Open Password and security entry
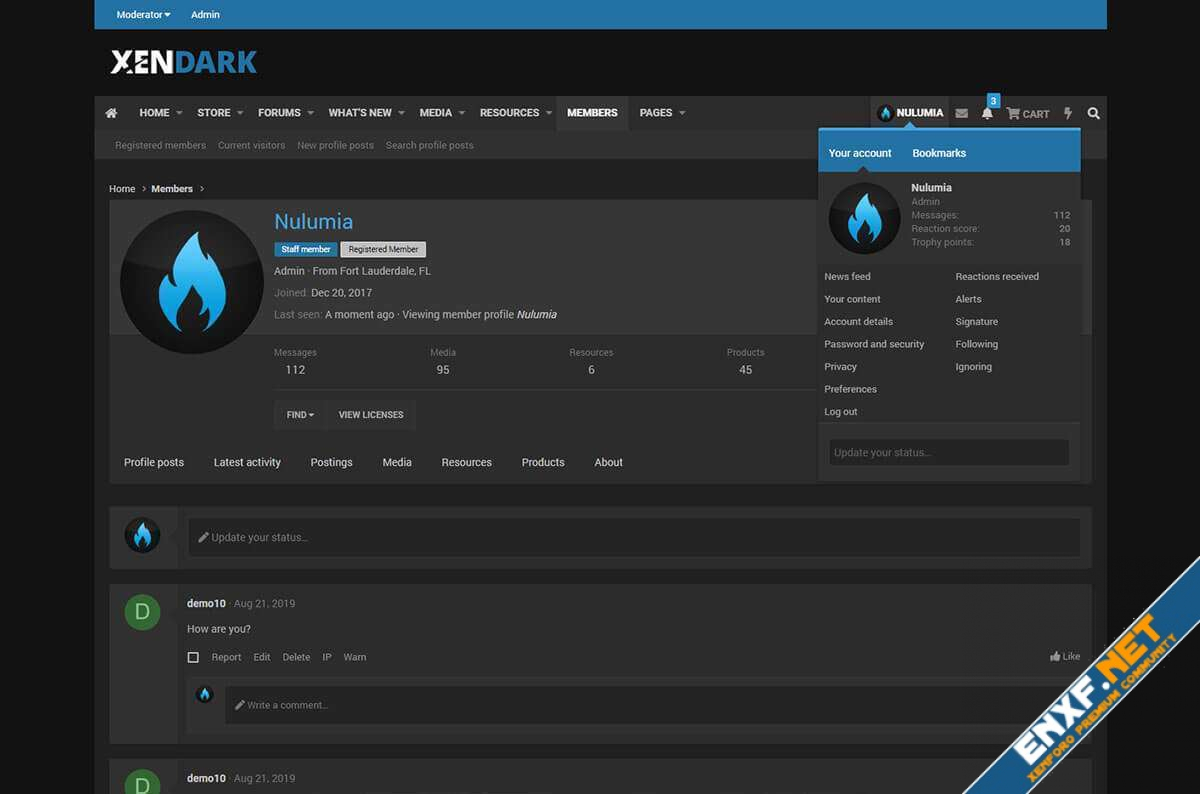The image size is (1200, 794). click(x=874, y=344)
